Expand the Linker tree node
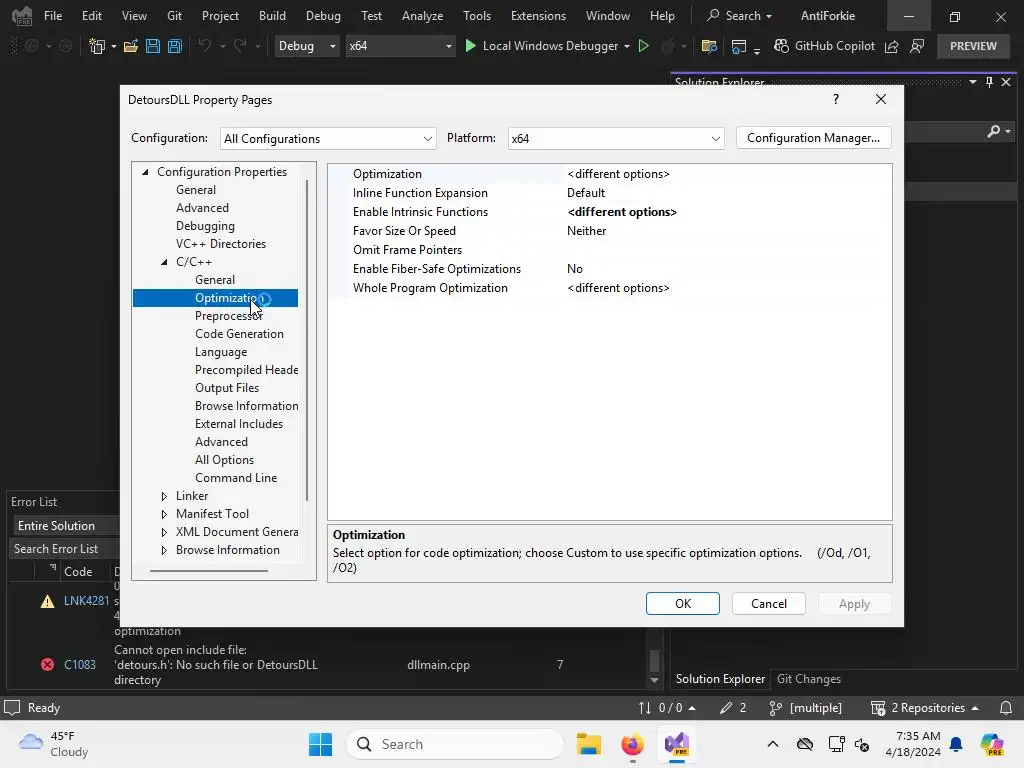The image size is (1024, 768). tap(164, 496)
